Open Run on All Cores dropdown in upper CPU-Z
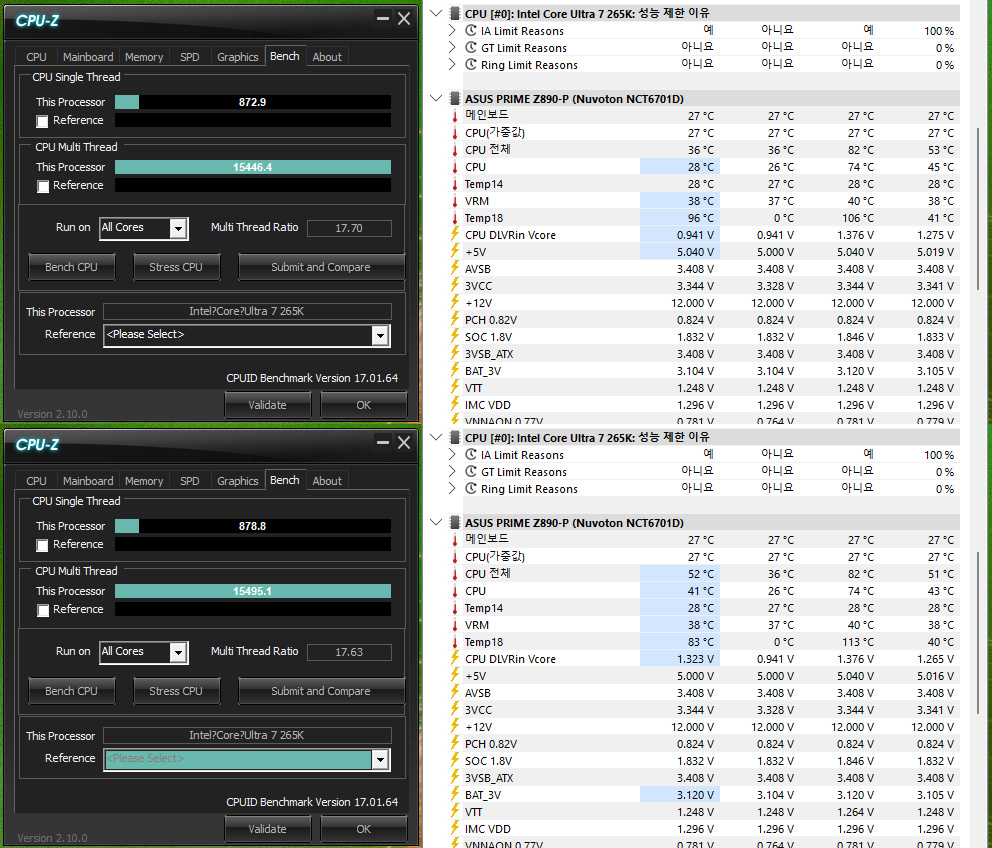The height and width of the screenshot is (848, 992). 144,228
